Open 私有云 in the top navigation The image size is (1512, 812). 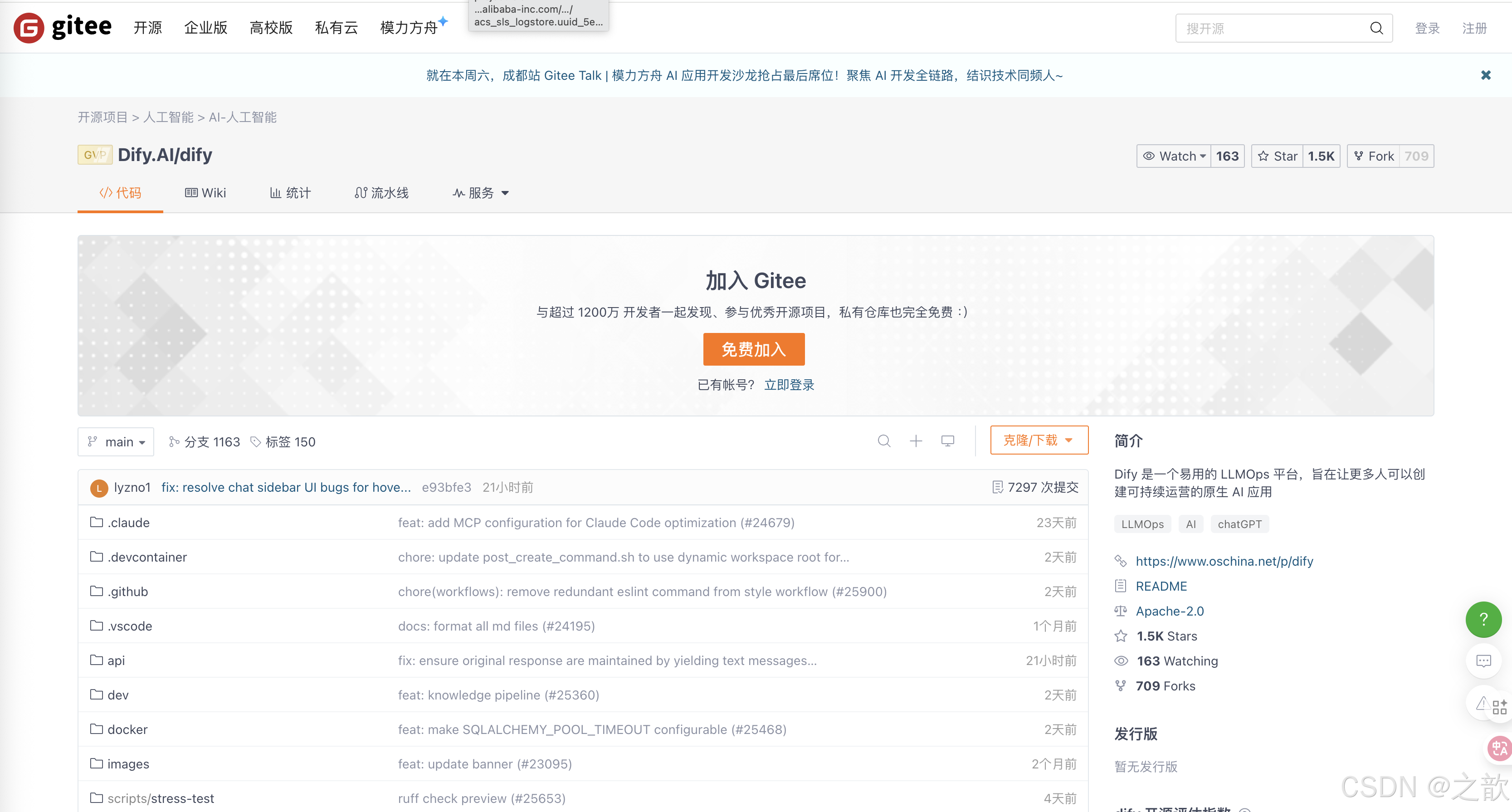[337, 28]
